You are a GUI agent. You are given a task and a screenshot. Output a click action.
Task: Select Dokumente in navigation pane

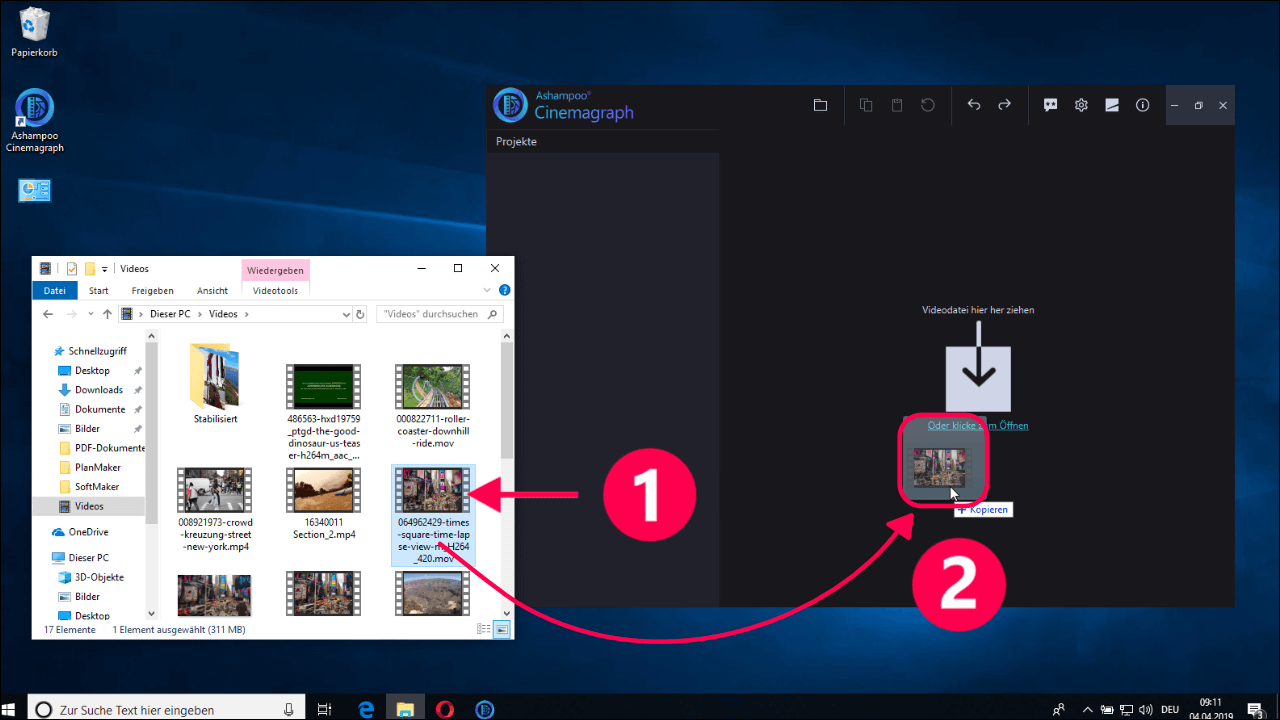pos(100,409)
